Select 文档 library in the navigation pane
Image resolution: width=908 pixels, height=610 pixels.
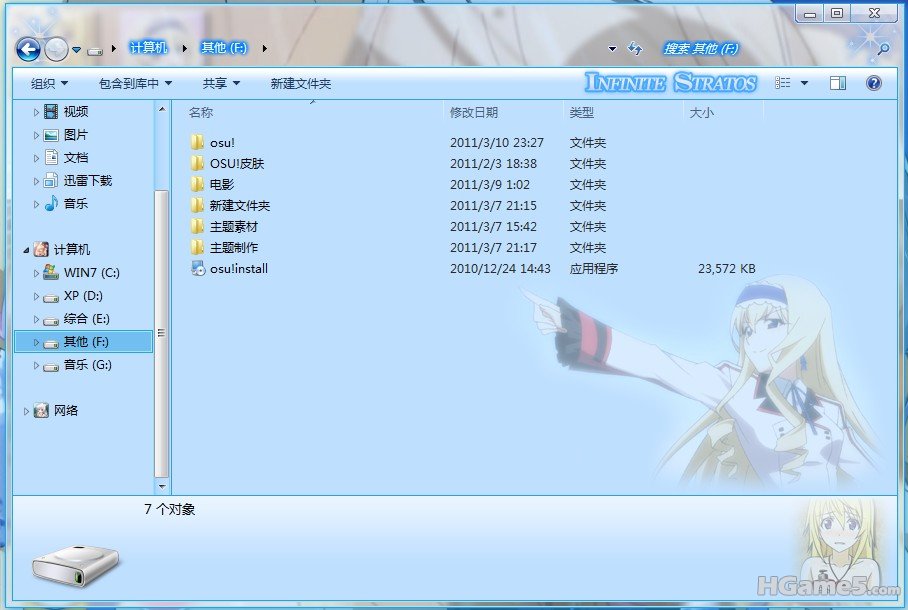(76, 158)
